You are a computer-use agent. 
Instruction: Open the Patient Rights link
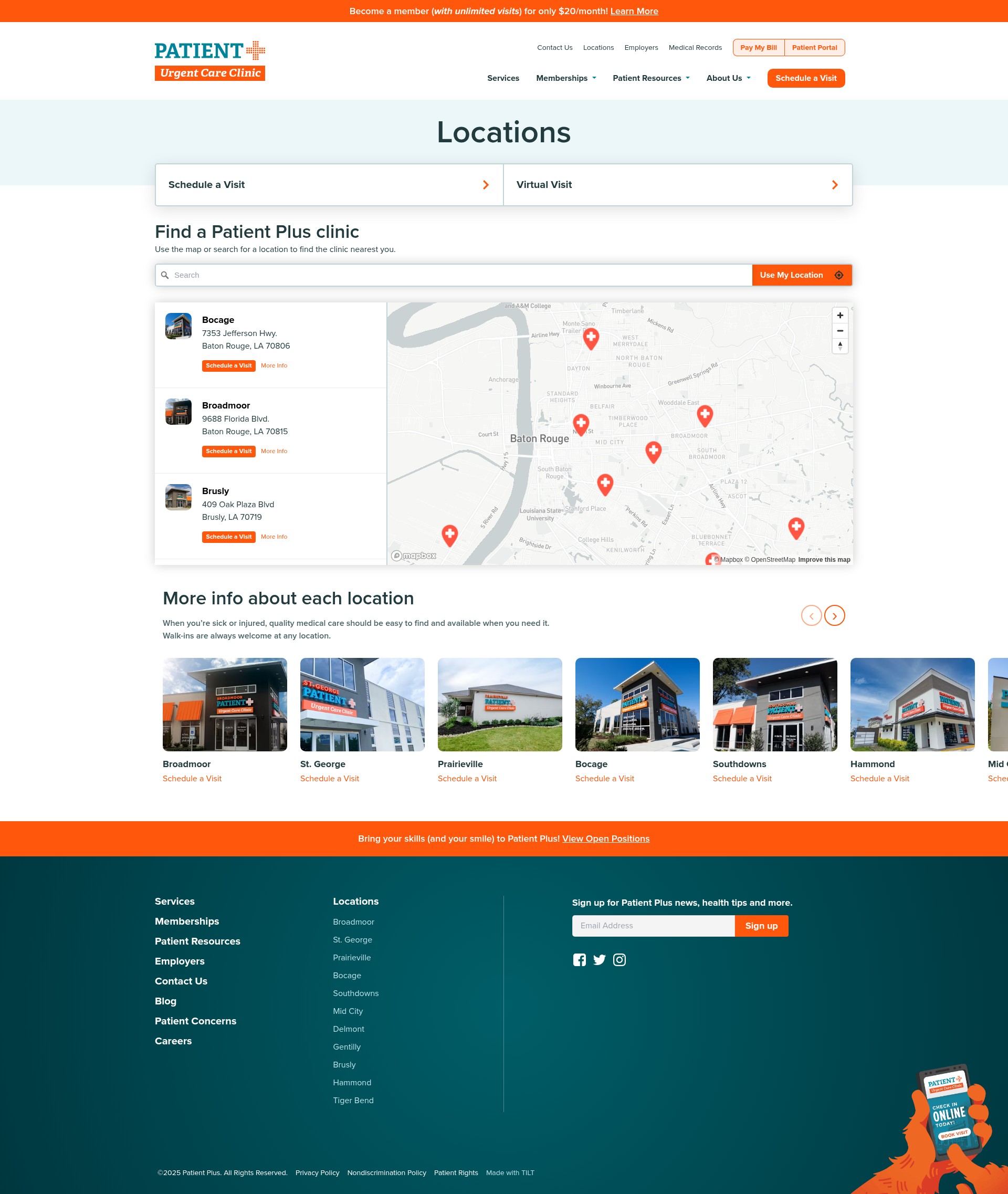click(455, 1172)
